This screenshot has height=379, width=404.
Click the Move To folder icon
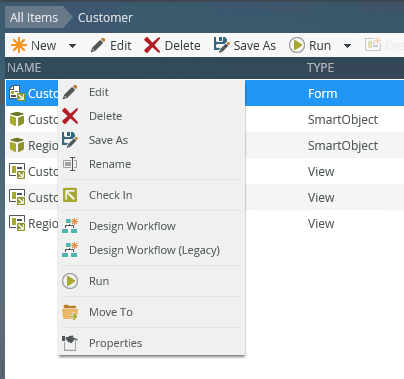click(x=70, y=312)
